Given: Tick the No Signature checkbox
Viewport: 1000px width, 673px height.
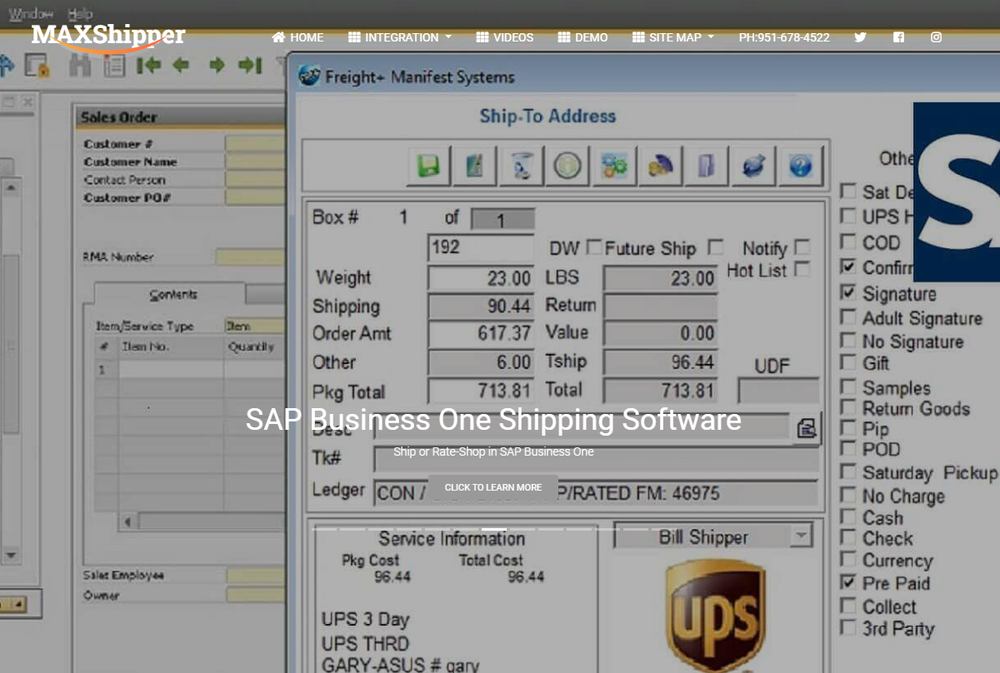Looking at the screenshot, I should tap(848, 340).
